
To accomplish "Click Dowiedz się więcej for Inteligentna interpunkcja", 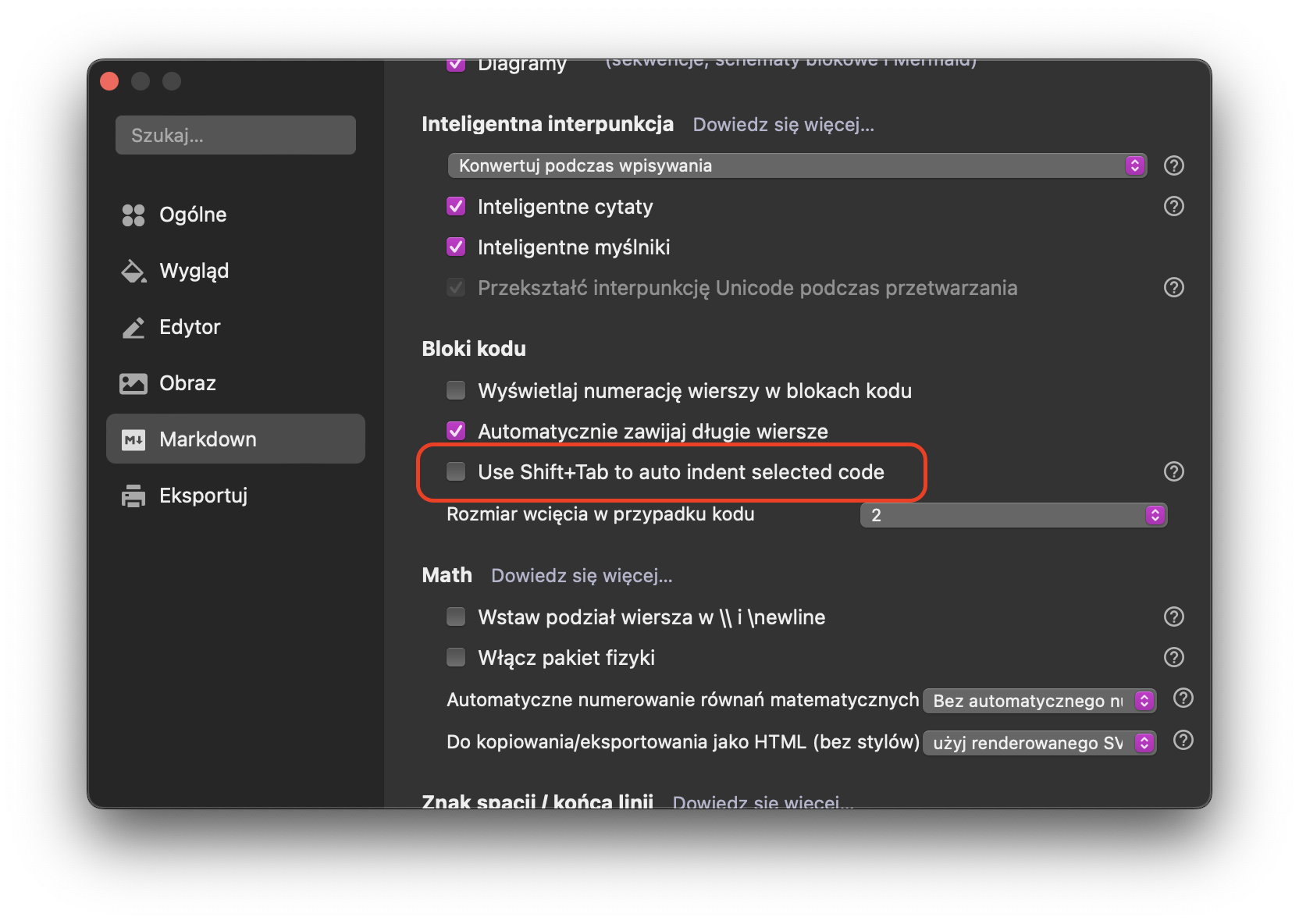I will click(783, 124).
